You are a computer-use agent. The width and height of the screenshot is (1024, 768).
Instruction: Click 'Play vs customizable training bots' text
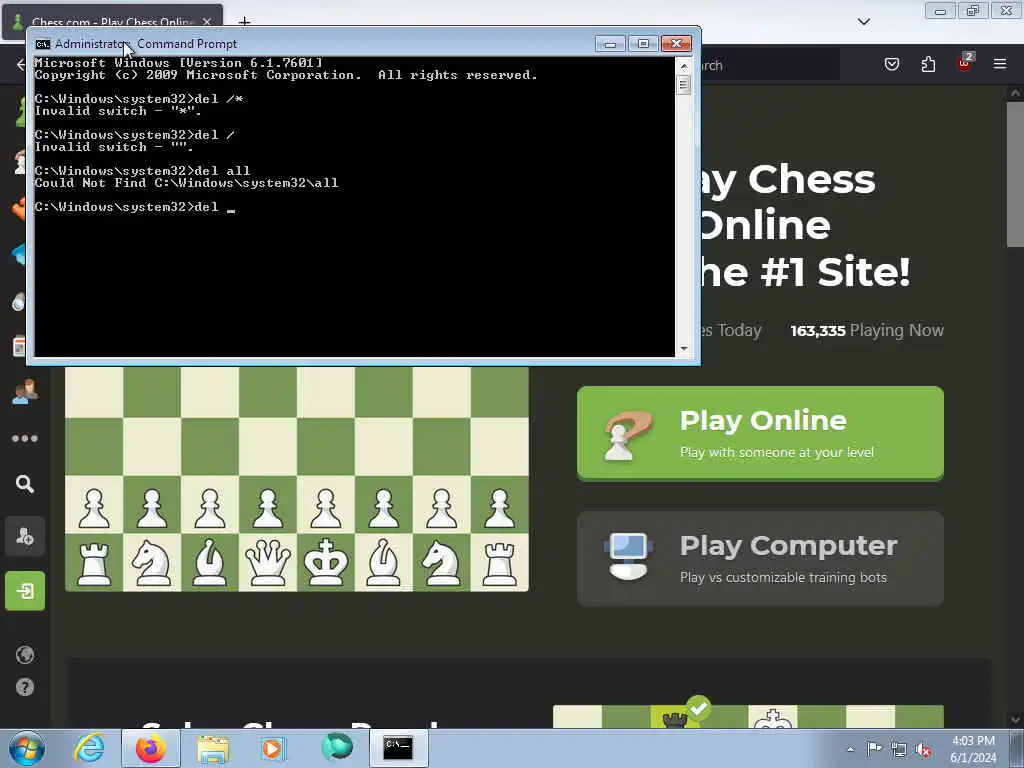click(783, 577)
